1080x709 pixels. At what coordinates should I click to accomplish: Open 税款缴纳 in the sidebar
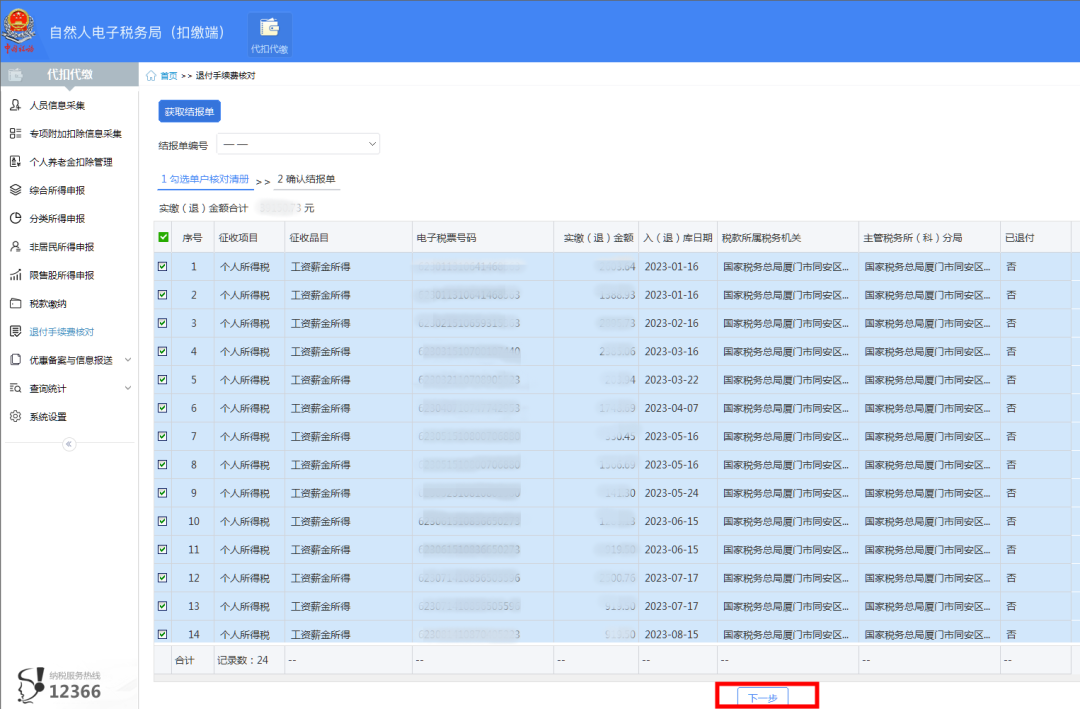48,303
